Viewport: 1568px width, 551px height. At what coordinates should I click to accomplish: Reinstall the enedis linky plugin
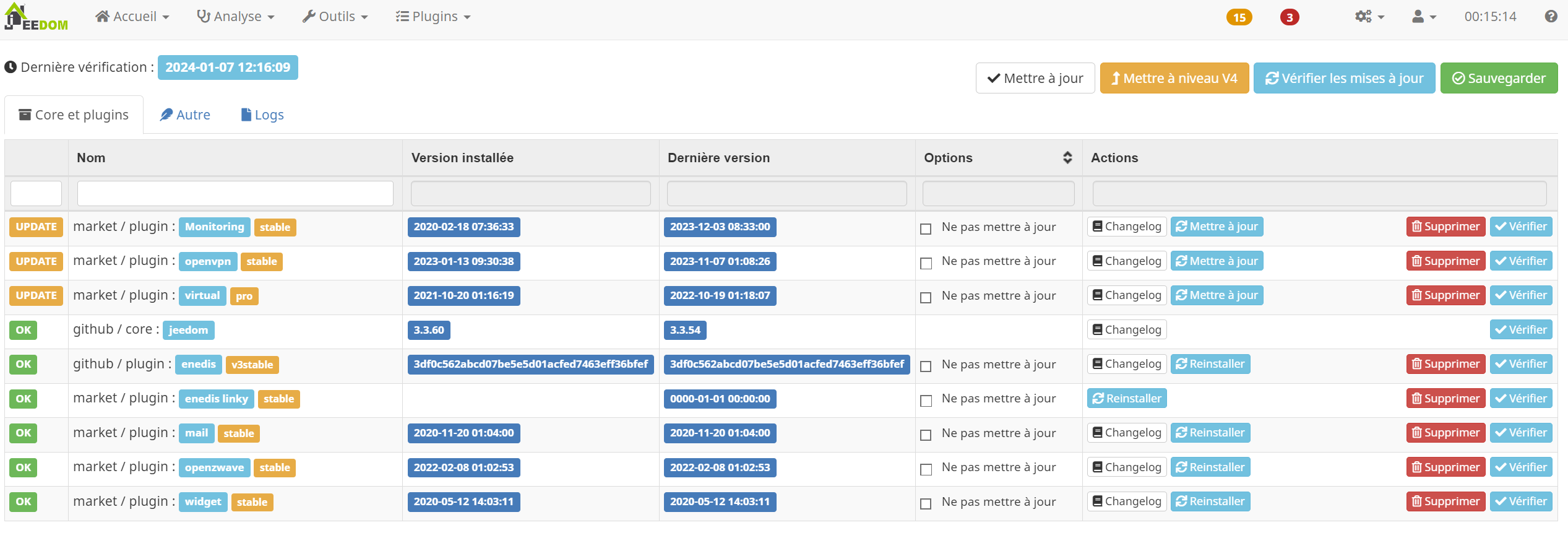click(x=1127, y=398)
